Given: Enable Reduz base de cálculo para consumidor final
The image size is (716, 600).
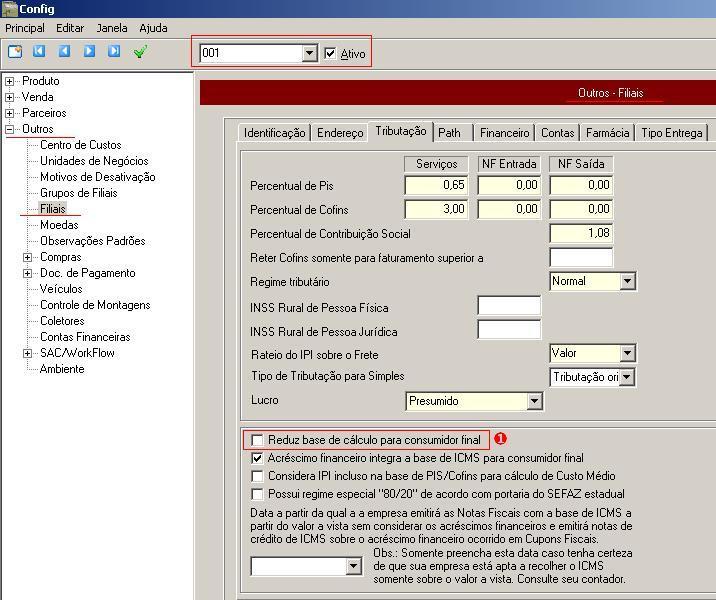Looking at the screenshot, I should coord(258,440).
